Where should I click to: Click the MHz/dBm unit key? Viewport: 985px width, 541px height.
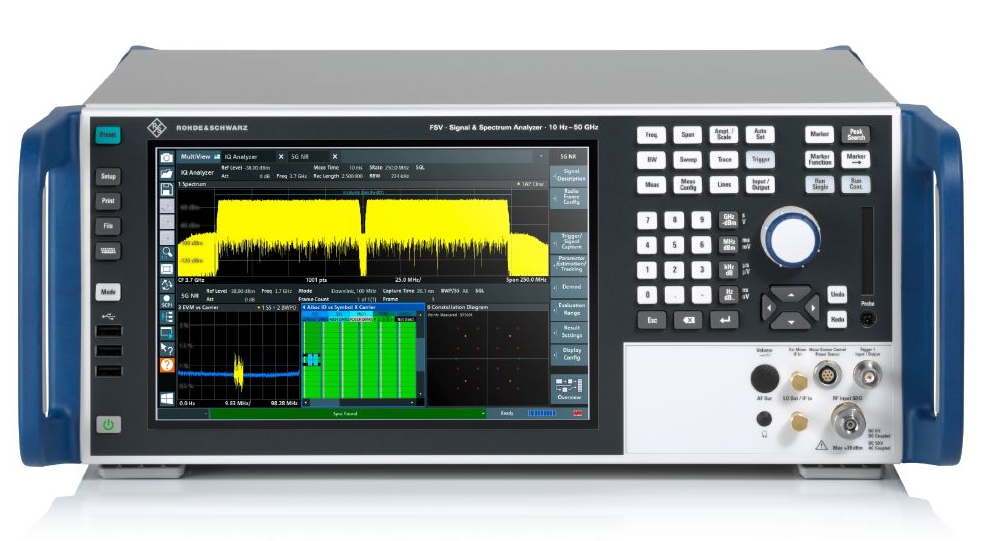pos(729,244)
